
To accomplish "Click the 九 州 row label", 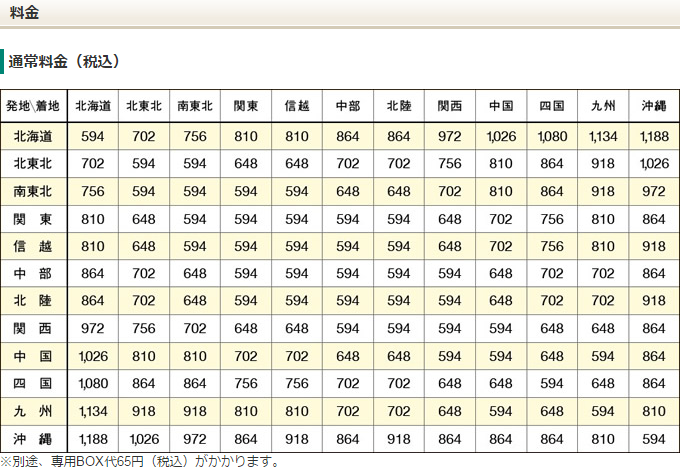I will (x=33, y=411).
